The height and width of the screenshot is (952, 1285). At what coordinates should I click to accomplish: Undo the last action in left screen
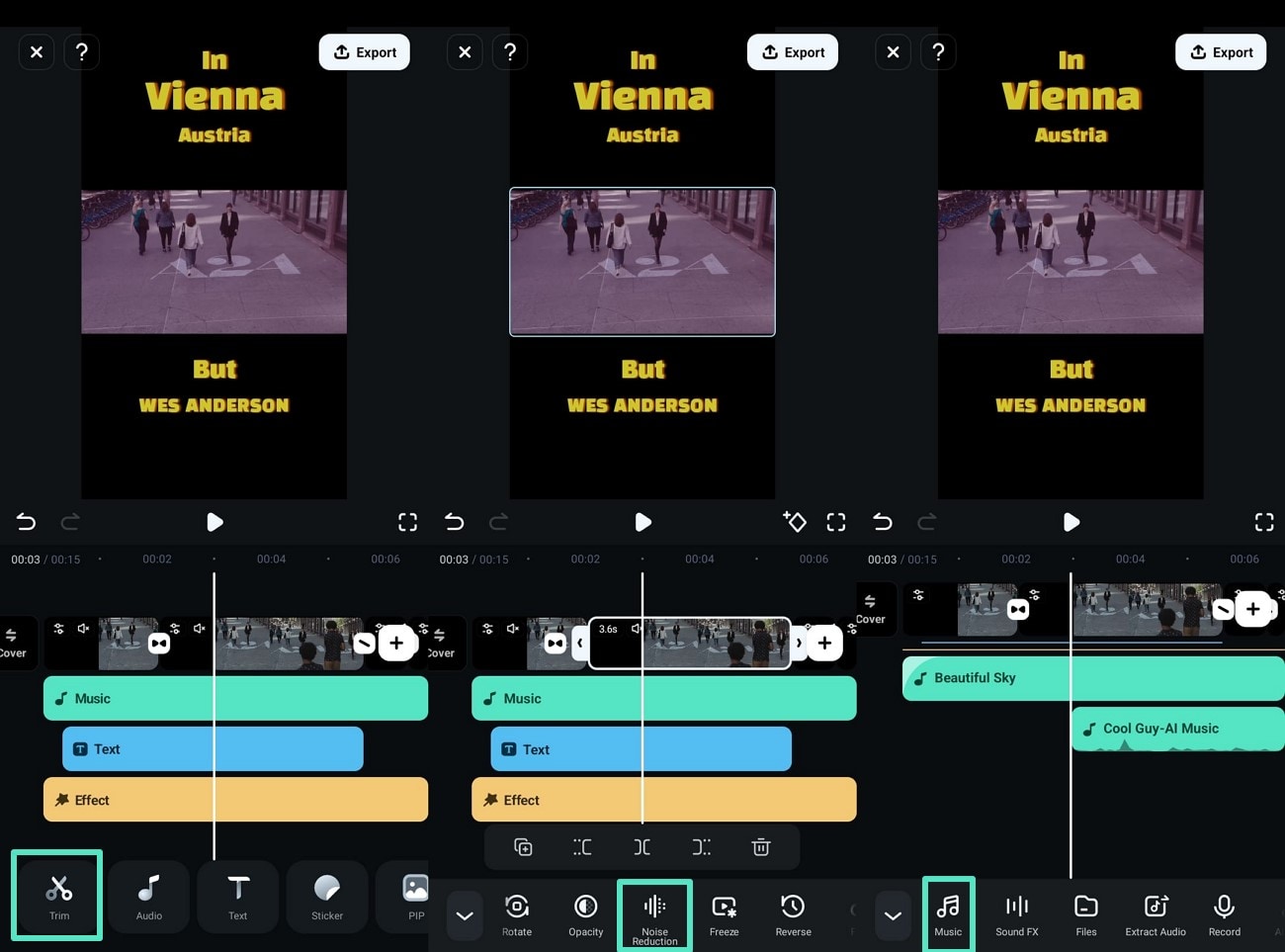pyautogui.click(x=26, y=522)
